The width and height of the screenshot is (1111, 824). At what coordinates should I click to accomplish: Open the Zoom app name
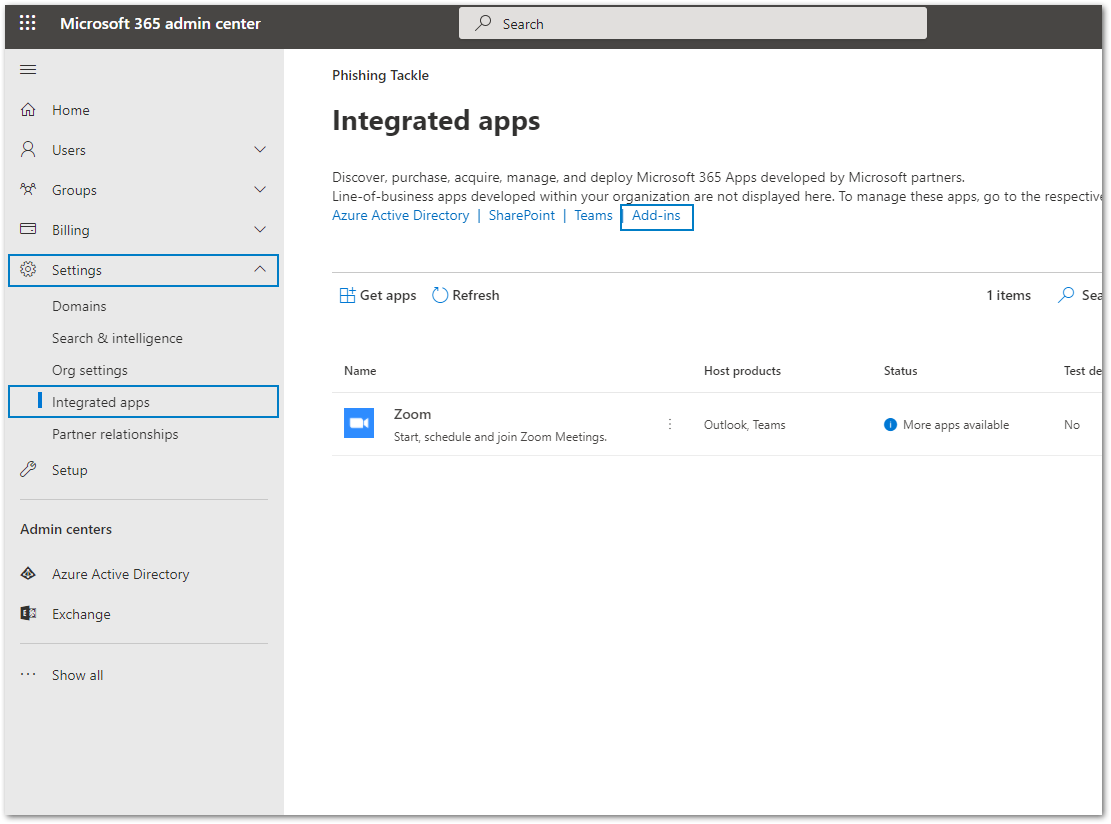[x=412, y=414]
